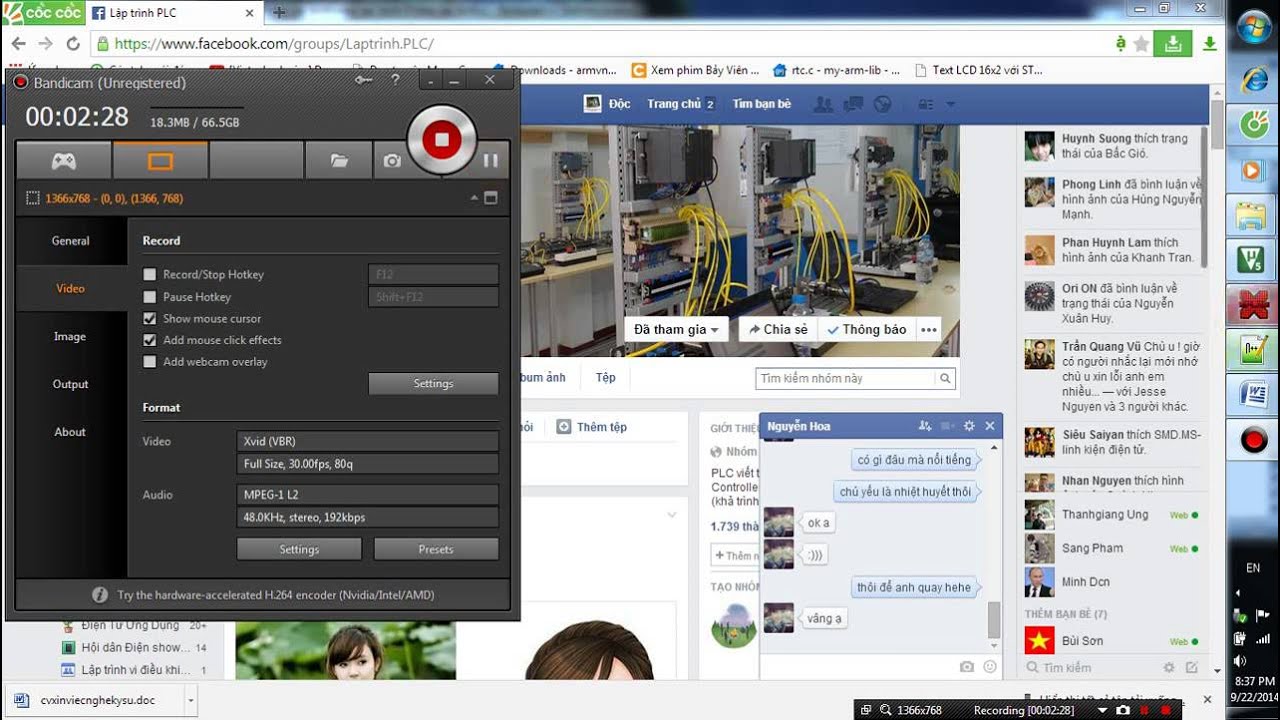Open the group Tệp tab
1280x720 pixels.
click(606, 378)
